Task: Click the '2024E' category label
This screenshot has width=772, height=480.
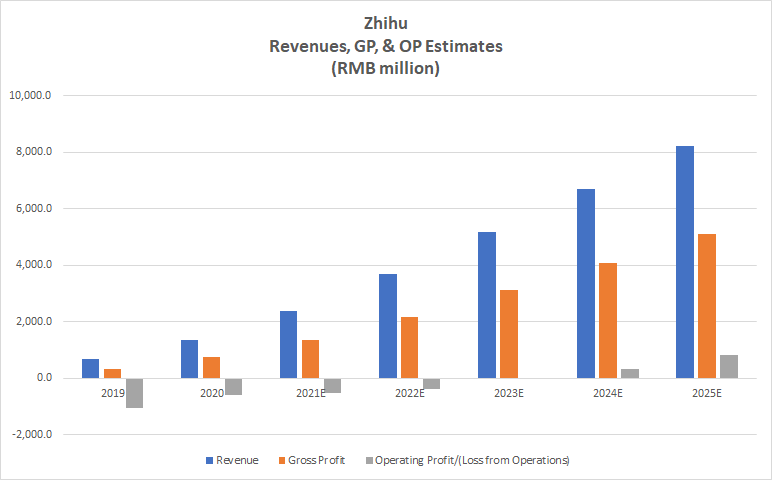Action: [608, 393]
